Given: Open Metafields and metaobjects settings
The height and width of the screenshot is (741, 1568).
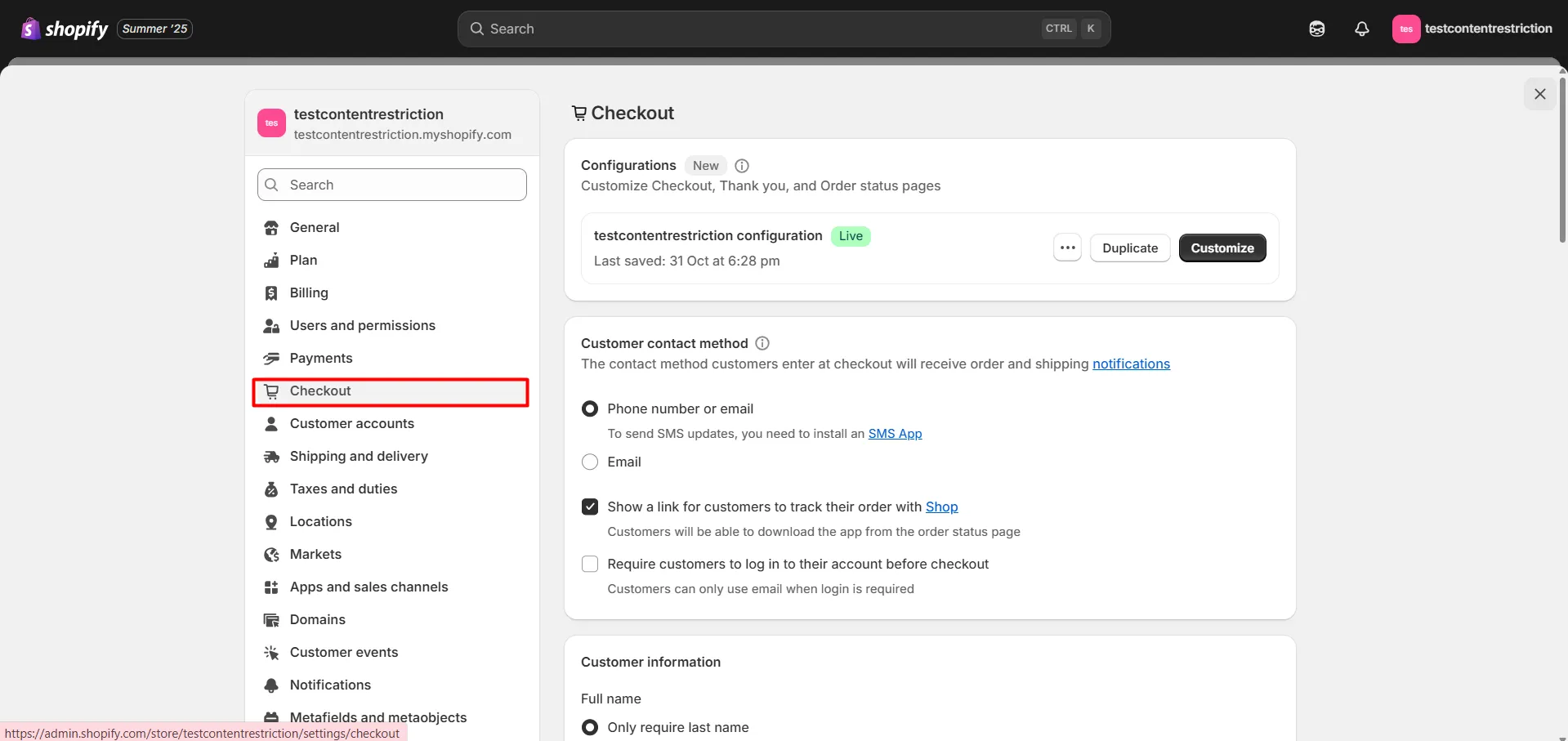Looking at the screenshot, I should click(x=392, y=718).
